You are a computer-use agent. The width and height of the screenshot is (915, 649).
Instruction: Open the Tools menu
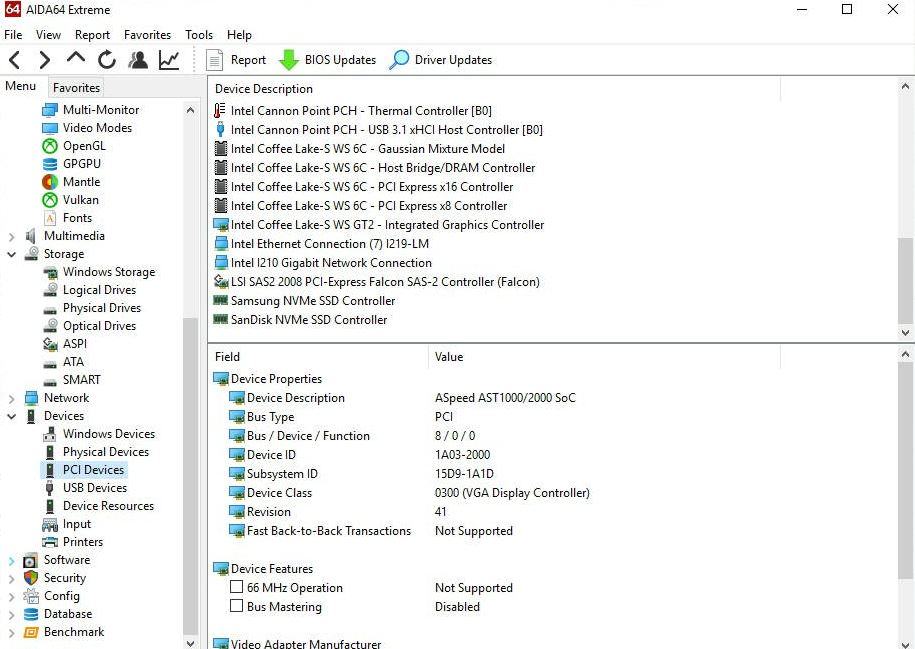(199, 35)
